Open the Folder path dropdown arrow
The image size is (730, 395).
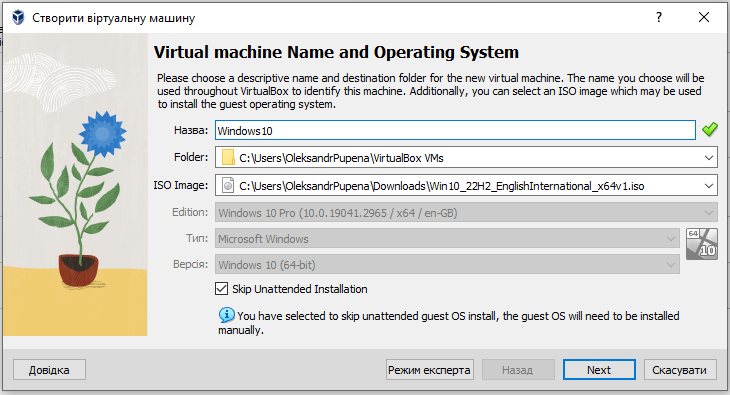coord(709,158)
